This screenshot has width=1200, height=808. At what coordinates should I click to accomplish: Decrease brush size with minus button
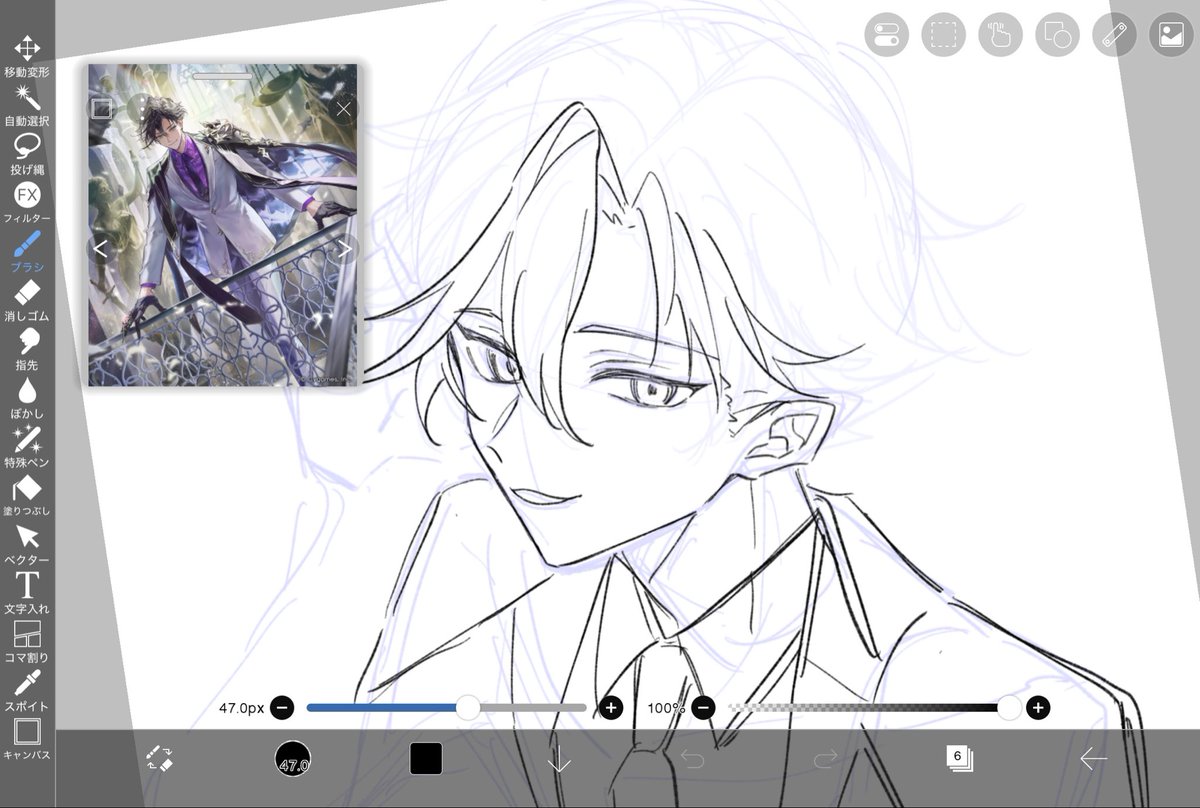coord(282,708)
